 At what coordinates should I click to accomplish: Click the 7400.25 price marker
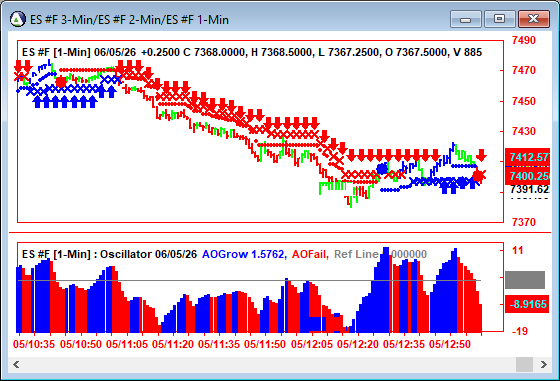pyautogui.click(x=528, y=176)
